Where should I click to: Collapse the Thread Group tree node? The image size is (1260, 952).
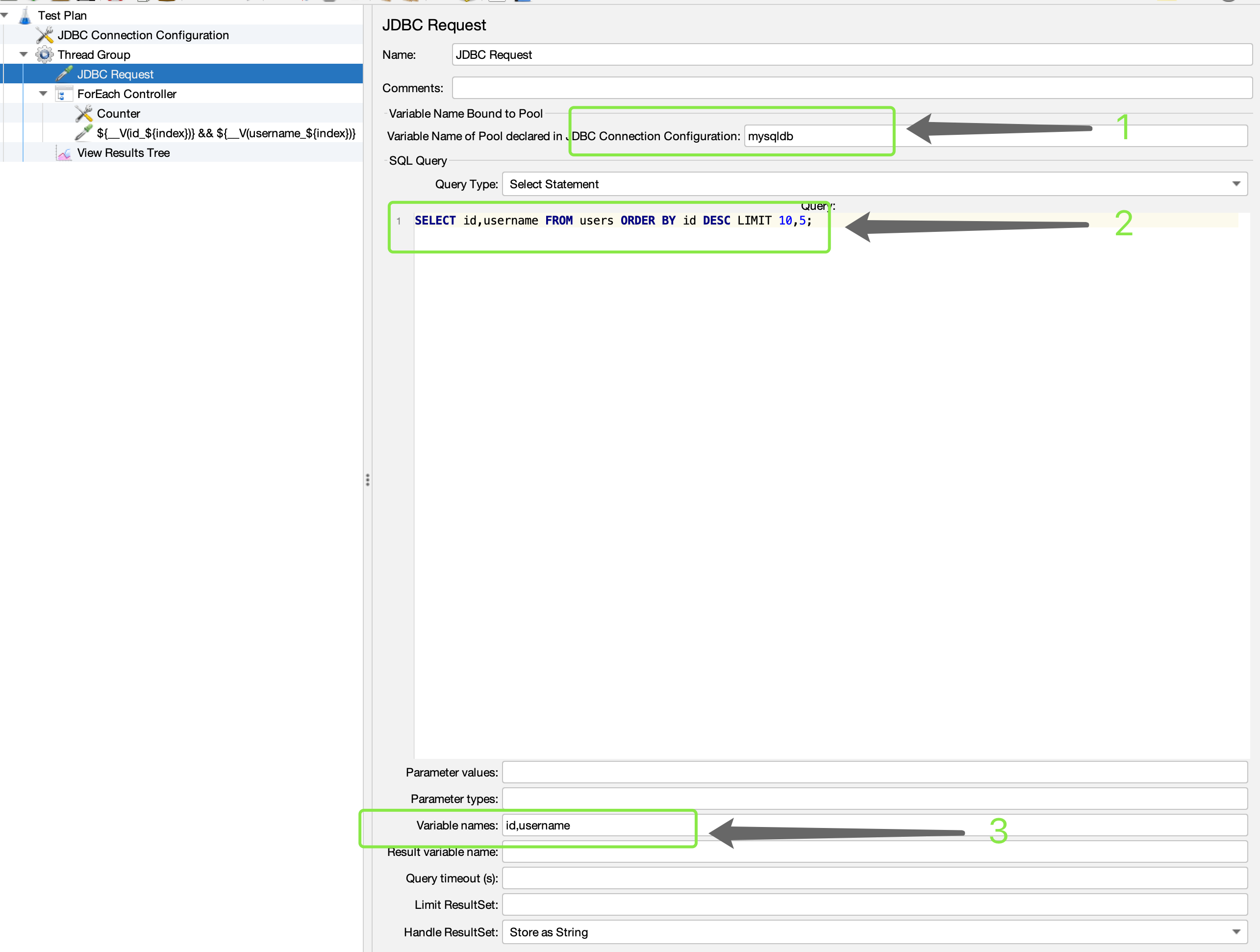[x=24, y=55]
